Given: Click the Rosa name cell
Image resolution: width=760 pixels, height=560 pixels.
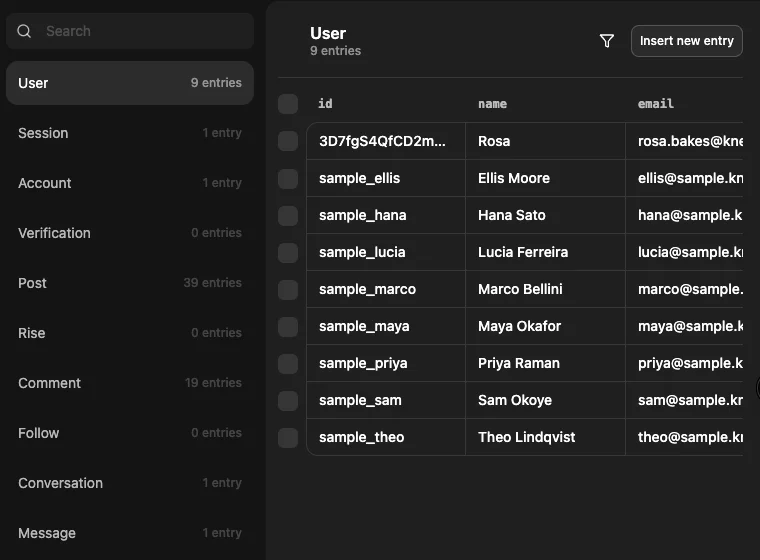Looking at the screenshot, I should [x=545, y=141].
